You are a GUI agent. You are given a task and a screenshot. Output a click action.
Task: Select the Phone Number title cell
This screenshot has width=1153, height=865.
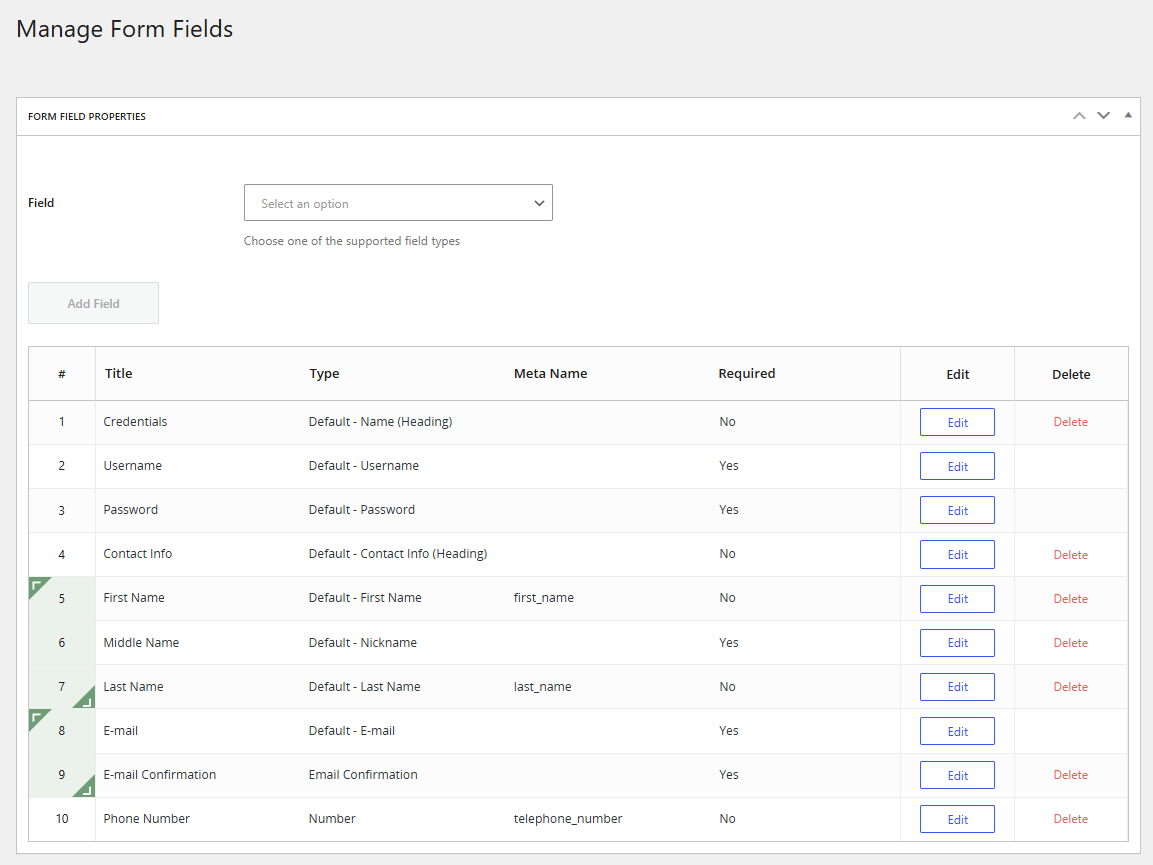[x=146, y=819]
